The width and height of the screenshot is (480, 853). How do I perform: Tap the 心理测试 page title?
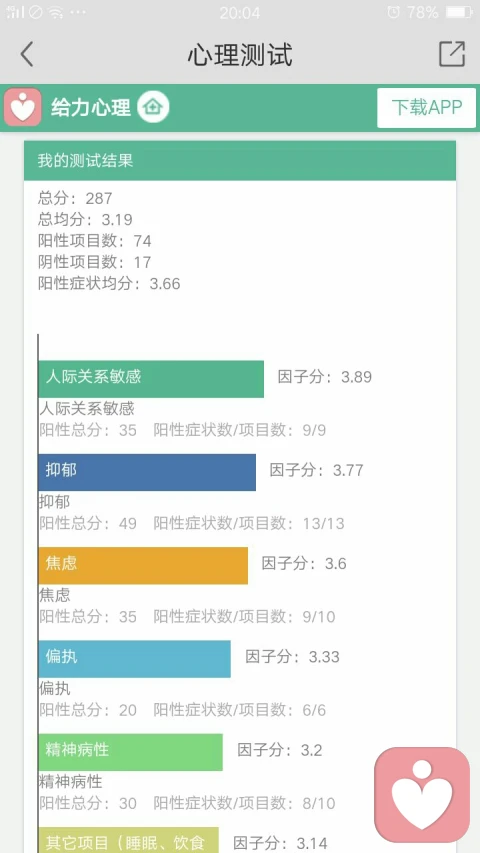tap(240, 54)
